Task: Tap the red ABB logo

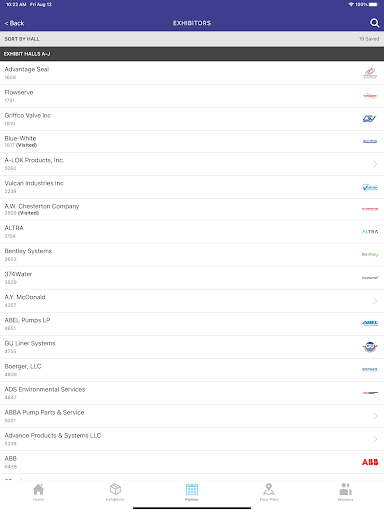Action: coord(370,462)
